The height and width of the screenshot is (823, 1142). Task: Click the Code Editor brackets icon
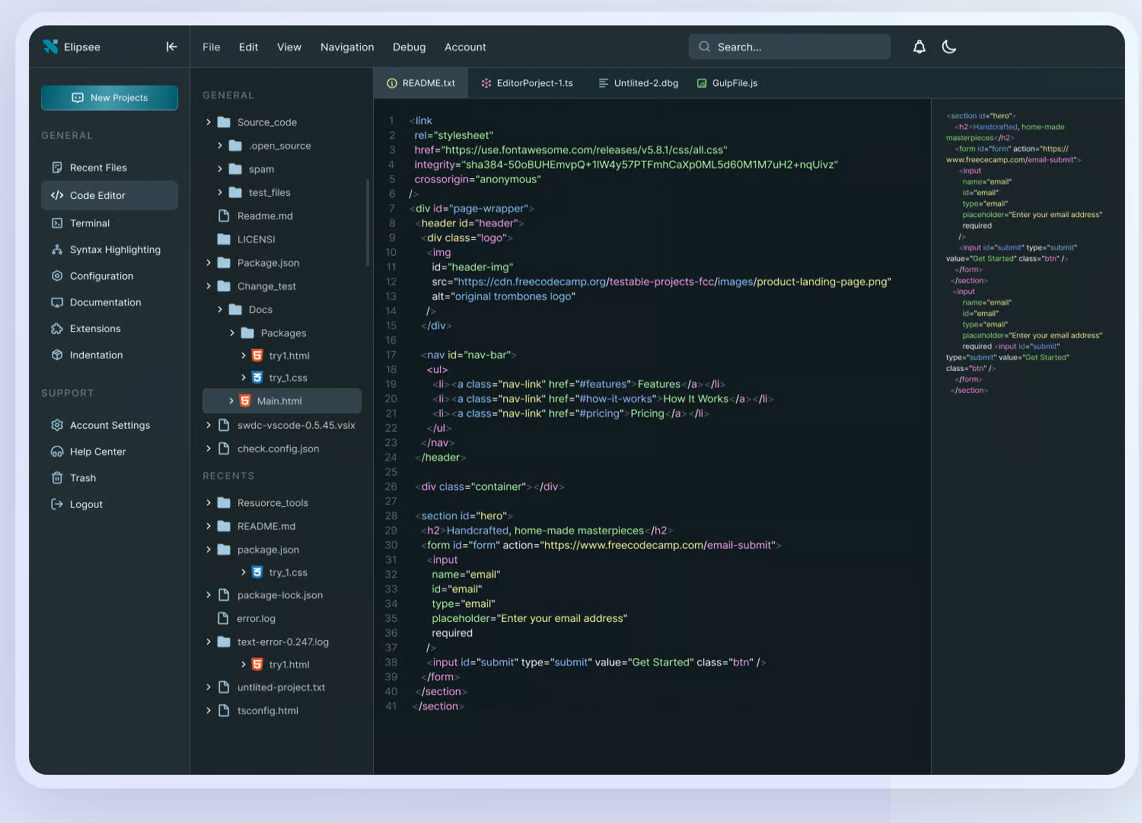[x=57, y=195]
